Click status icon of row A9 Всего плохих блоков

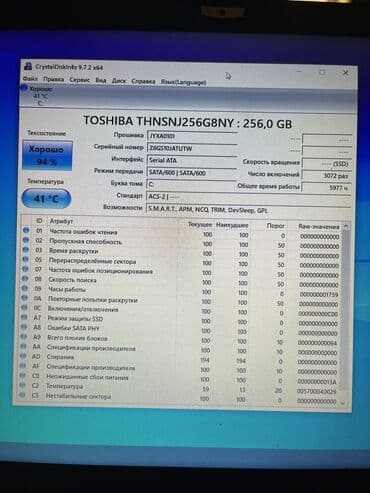click(x=23, y=337)
